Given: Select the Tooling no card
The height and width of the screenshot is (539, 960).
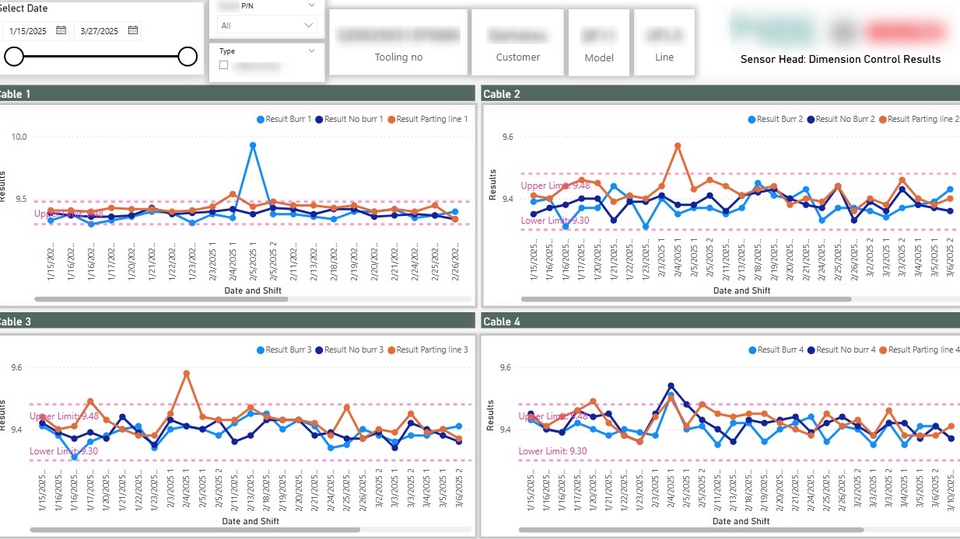Looking at the screenshot, I should [x=398, y=42].
